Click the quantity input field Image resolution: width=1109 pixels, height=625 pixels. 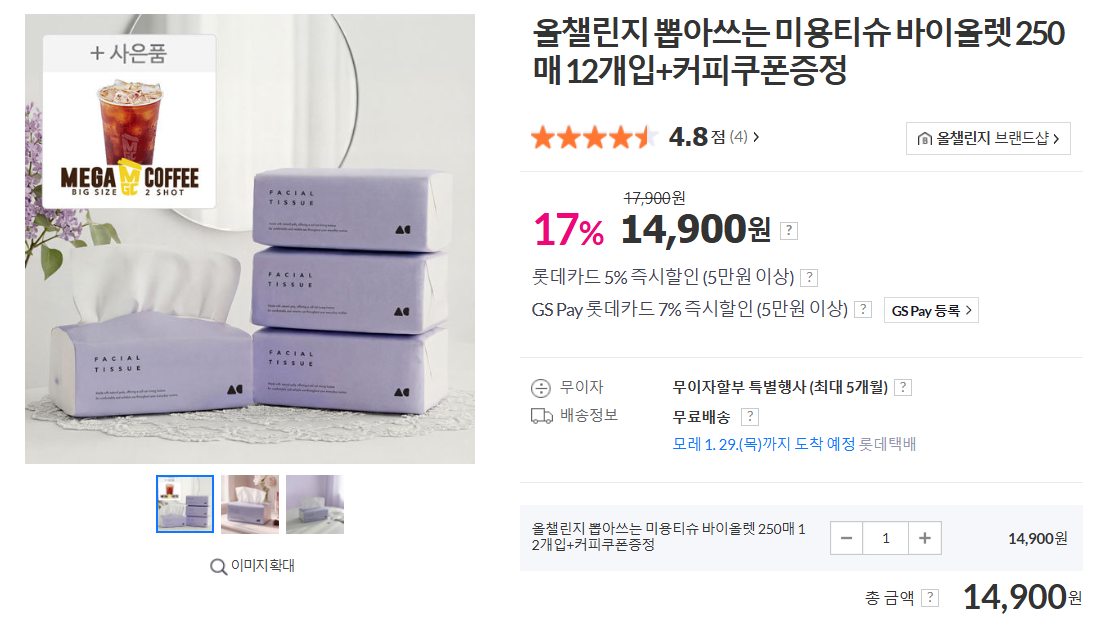click(x=886, y=539)
